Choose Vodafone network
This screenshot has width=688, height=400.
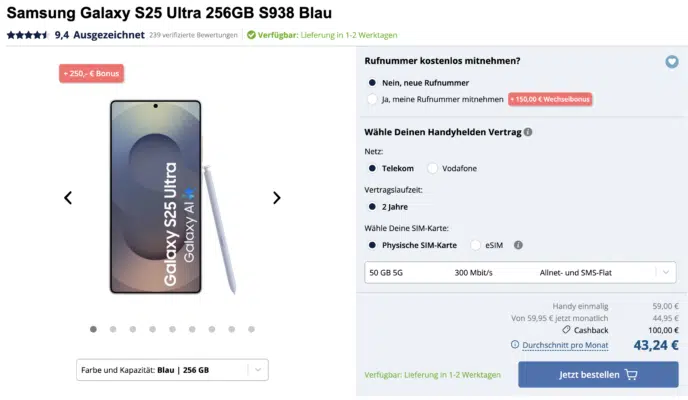pos(433,168)
